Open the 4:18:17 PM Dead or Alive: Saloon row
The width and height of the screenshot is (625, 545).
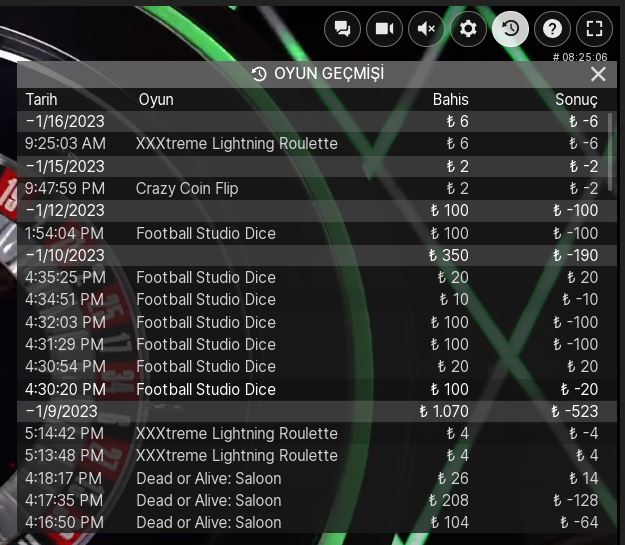317,478
